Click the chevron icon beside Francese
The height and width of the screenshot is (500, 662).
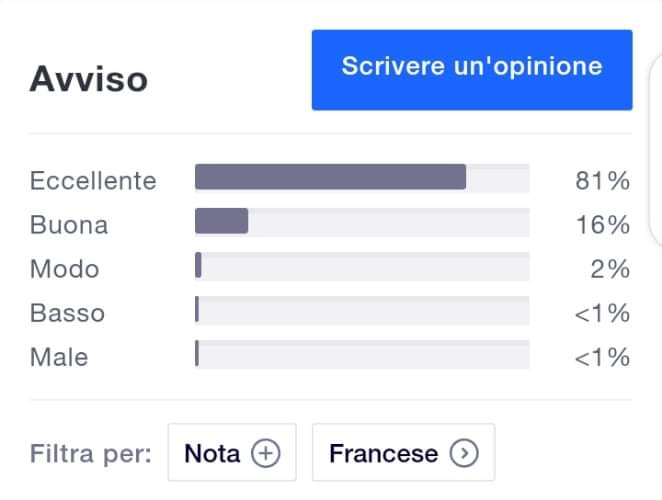[463, 454]
